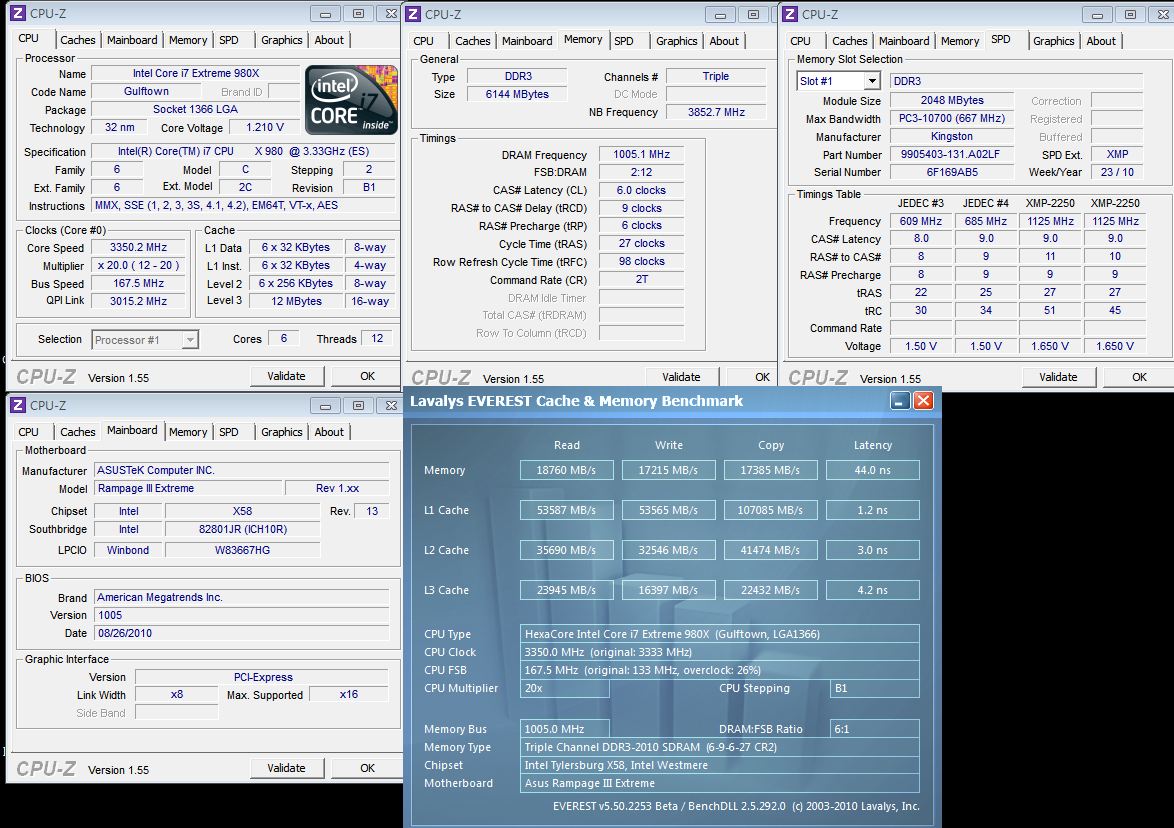The width and height of the screenshot is (1174, 828).
Task: Click Validate in the Mainboard window
Action: tap(286, 767)
